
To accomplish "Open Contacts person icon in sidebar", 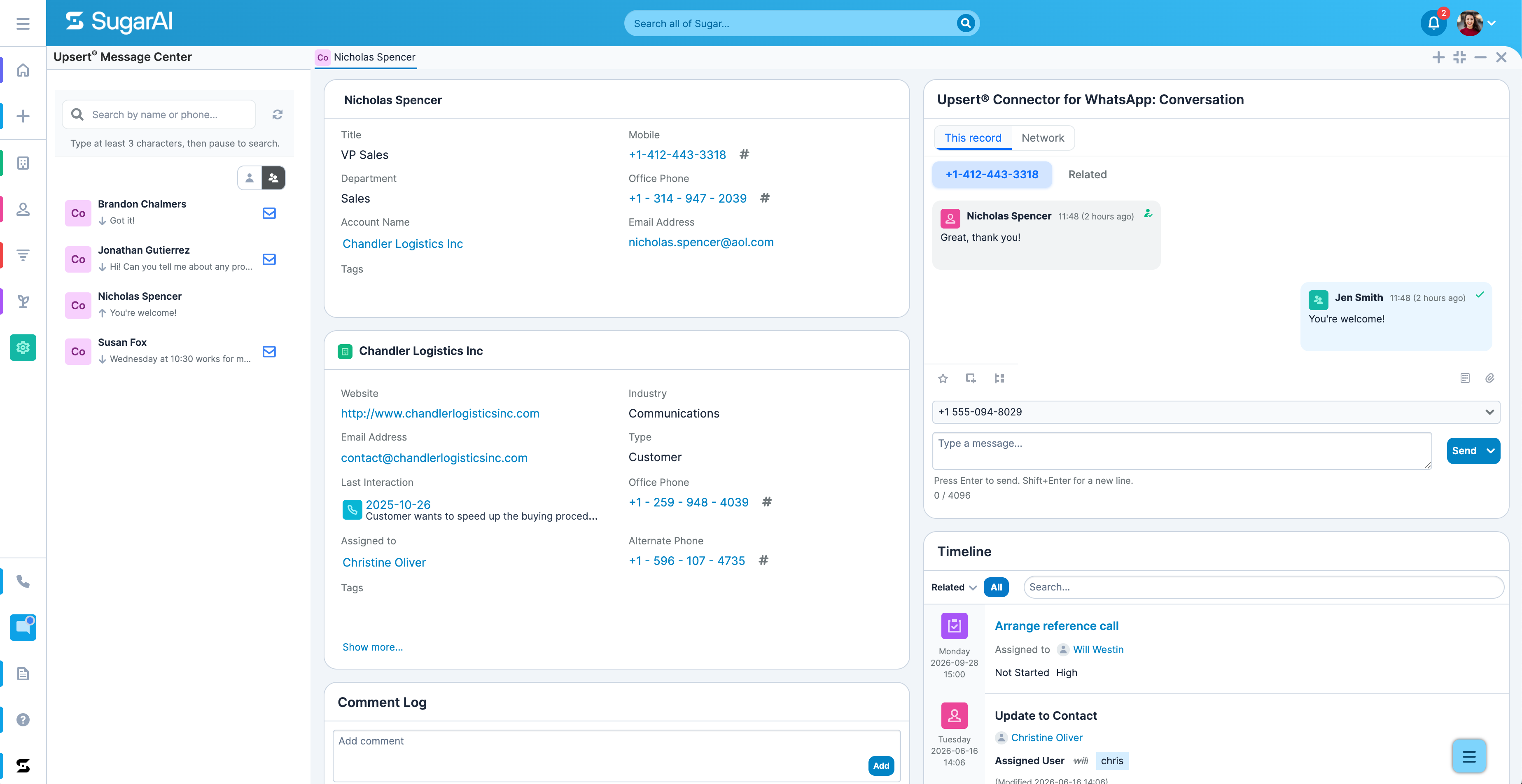I will [23, 209].
